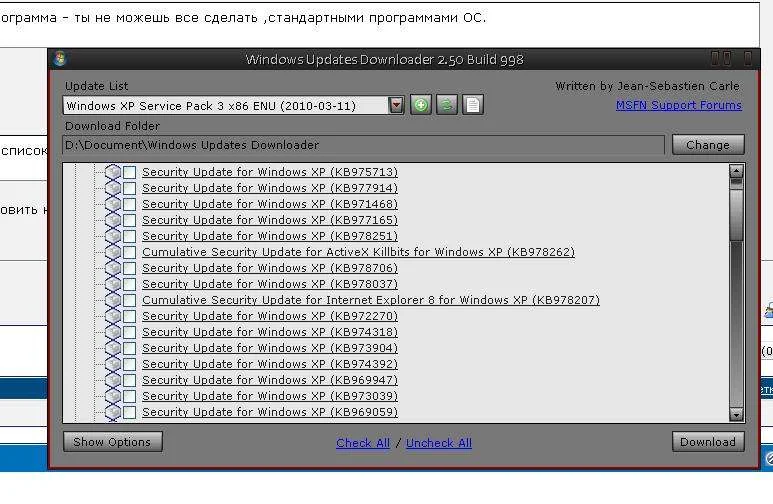Click the update list scroll up arrow

[736, 171]
